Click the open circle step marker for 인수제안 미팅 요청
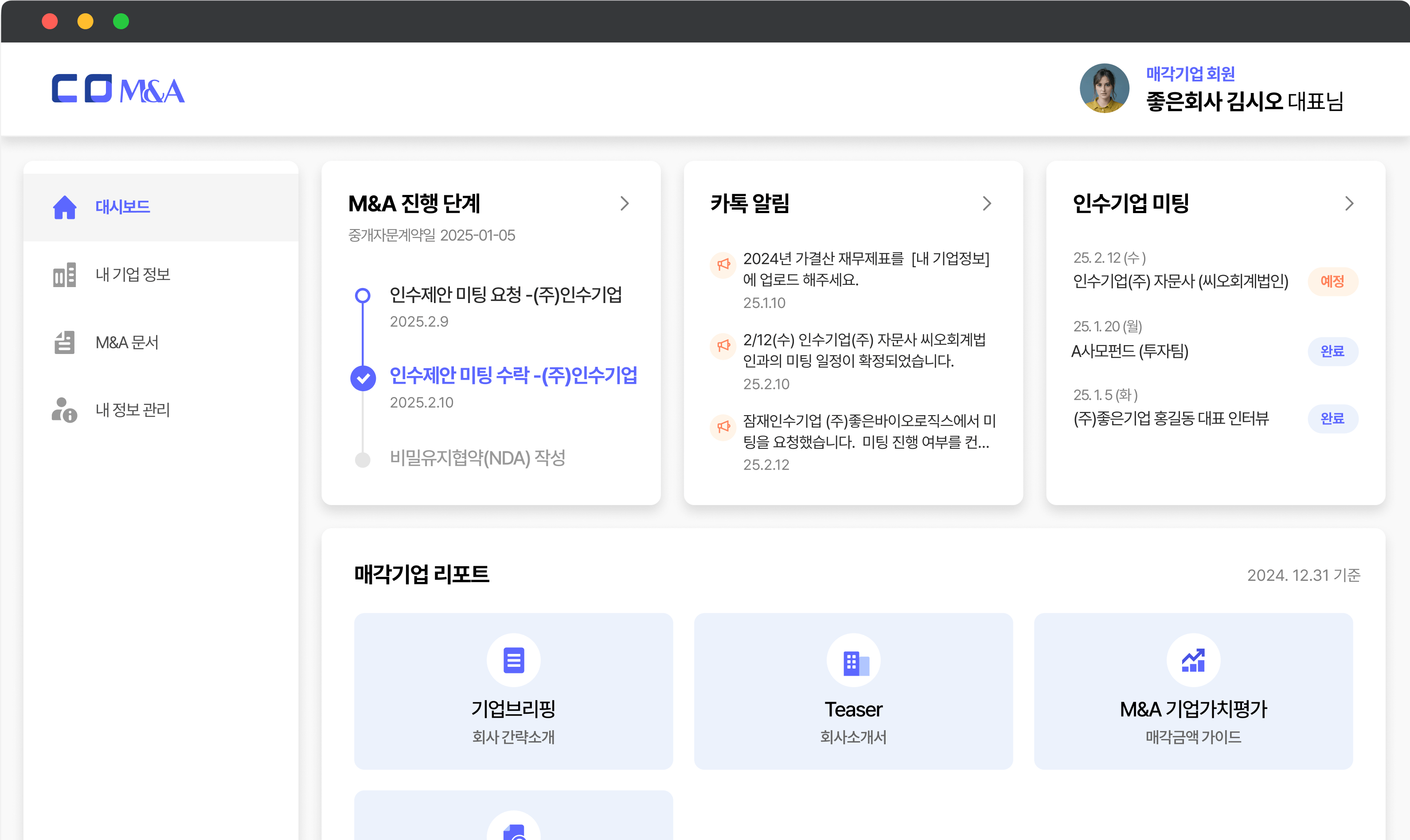1410x840 pixels. pyautogui.click(x=363, y=296)
